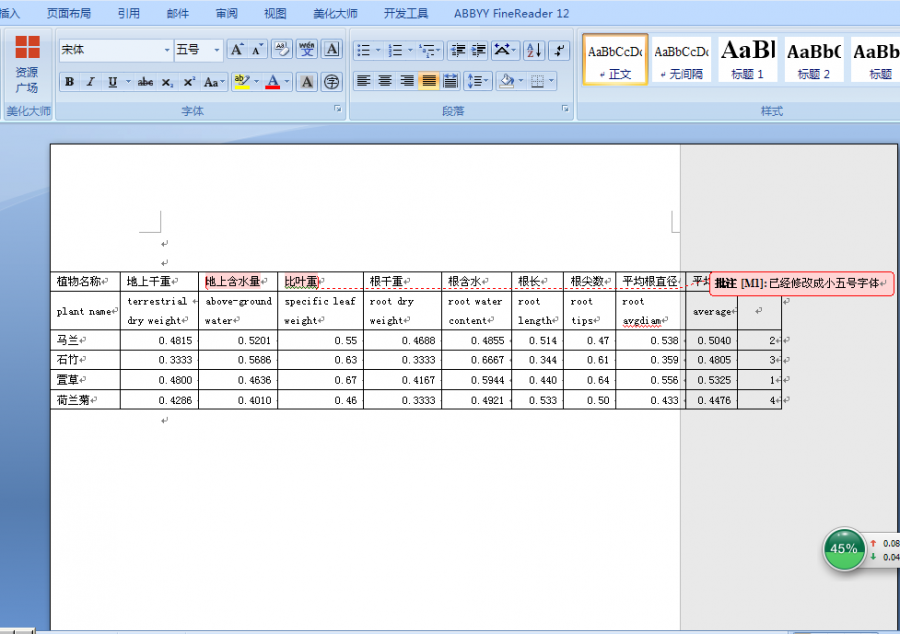Toggle justify alignment
The height and width of the screenshot is (634, 900).
(429, 81)
